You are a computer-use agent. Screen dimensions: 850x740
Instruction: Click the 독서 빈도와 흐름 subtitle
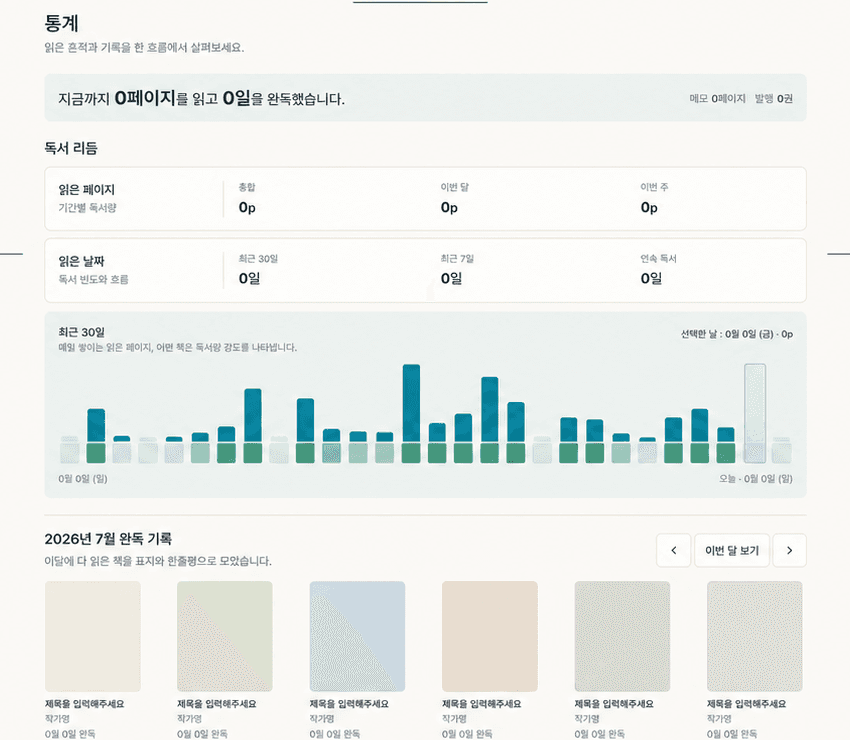[x=93, y=280]
